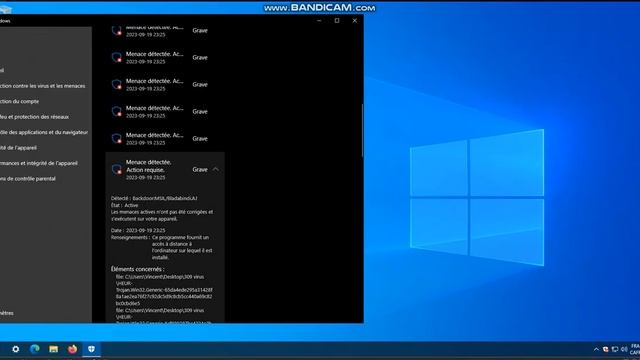Minimize the Windows Security window
640x360 pixels.
[x=319, y=20]
